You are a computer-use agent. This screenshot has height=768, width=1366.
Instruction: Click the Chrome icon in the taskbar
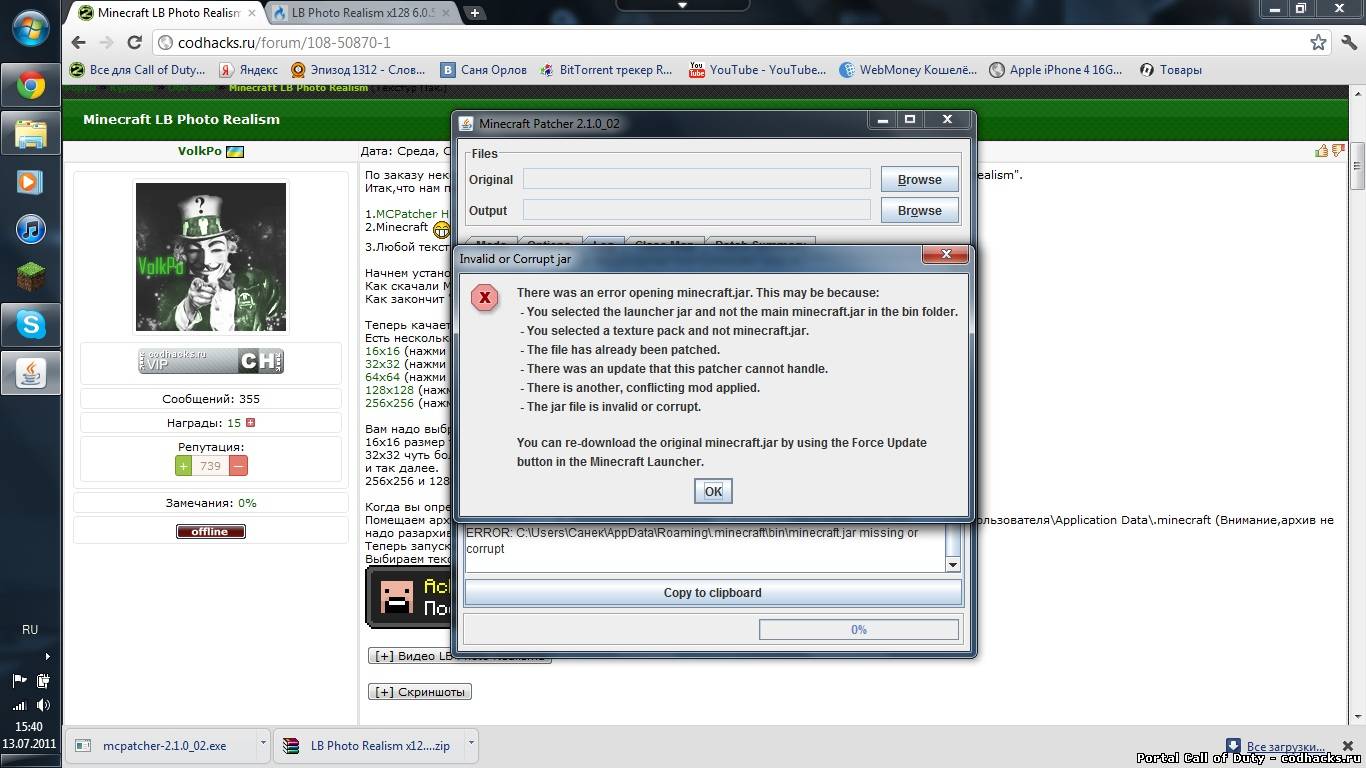click(30, 85)
